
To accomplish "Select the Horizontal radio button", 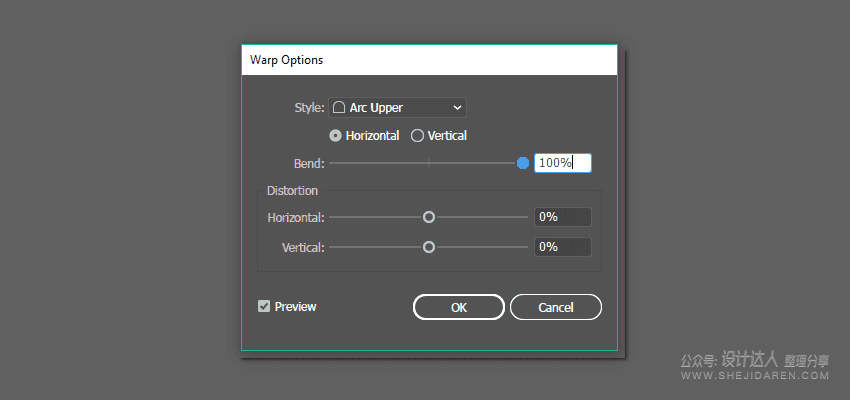I will point(336,136).
